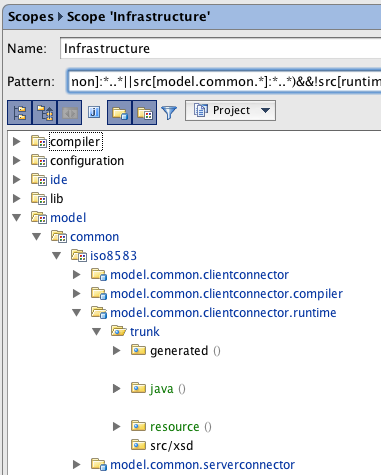Toggle the show modules toolbar button
This screenshot has height=475, width=381.
(120, 113)
